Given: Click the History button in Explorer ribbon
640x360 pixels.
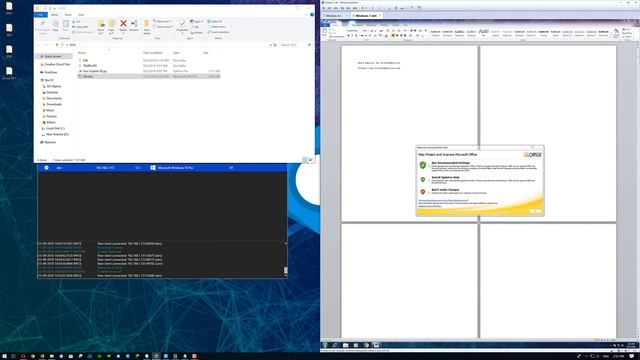Looking at the screenshot, I should click(x=196, y=32).
